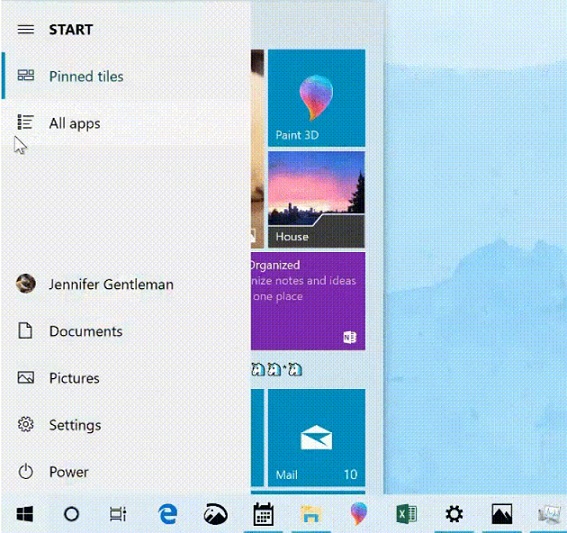
Task: Click Jennifer Gentleman's profile picture
Action: [x=26, y=283]
